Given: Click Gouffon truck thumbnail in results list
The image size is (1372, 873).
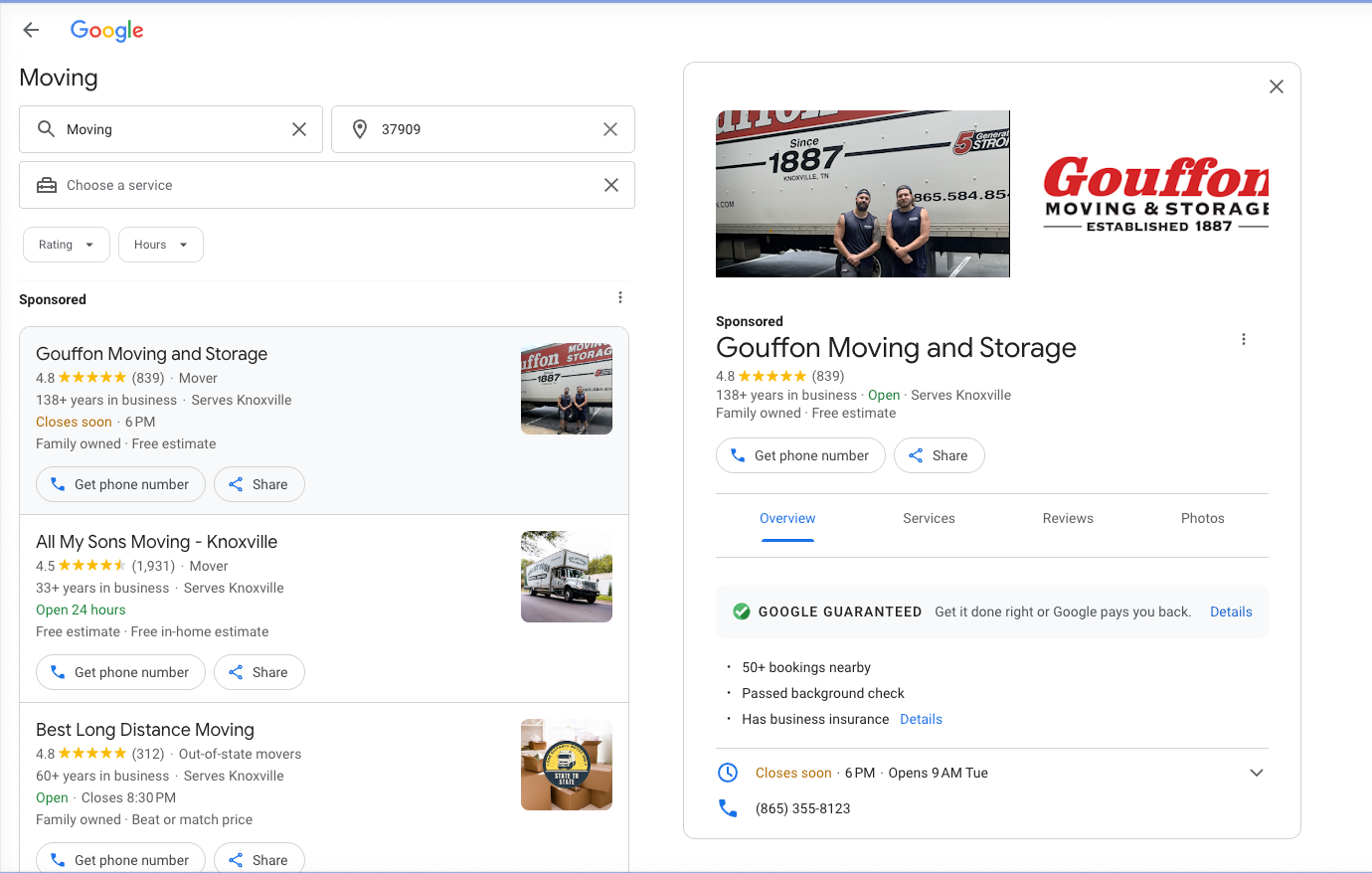Looking at the screenshot, I should 567,389.
